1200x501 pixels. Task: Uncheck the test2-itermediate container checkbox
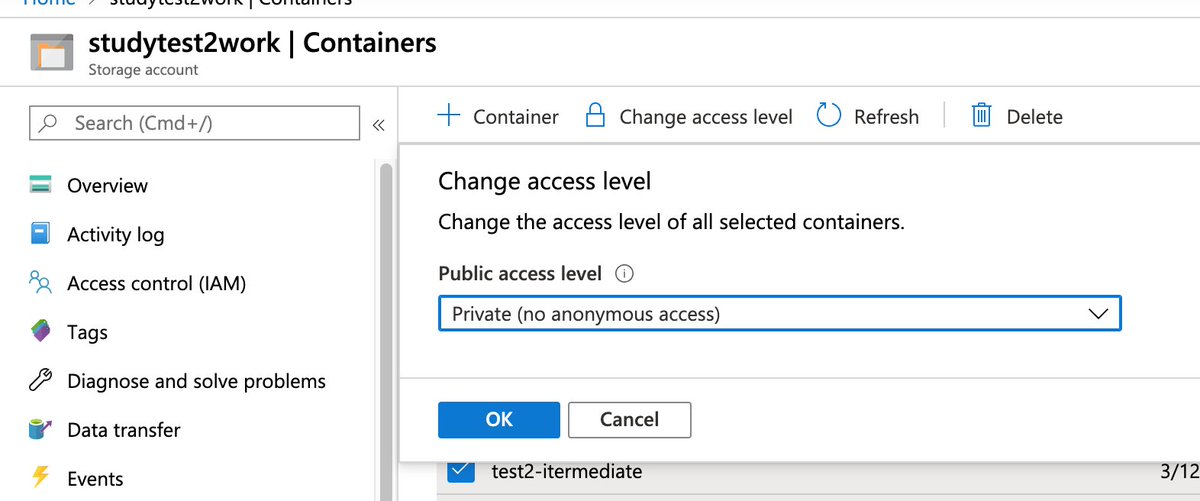[x=461, y=471]
